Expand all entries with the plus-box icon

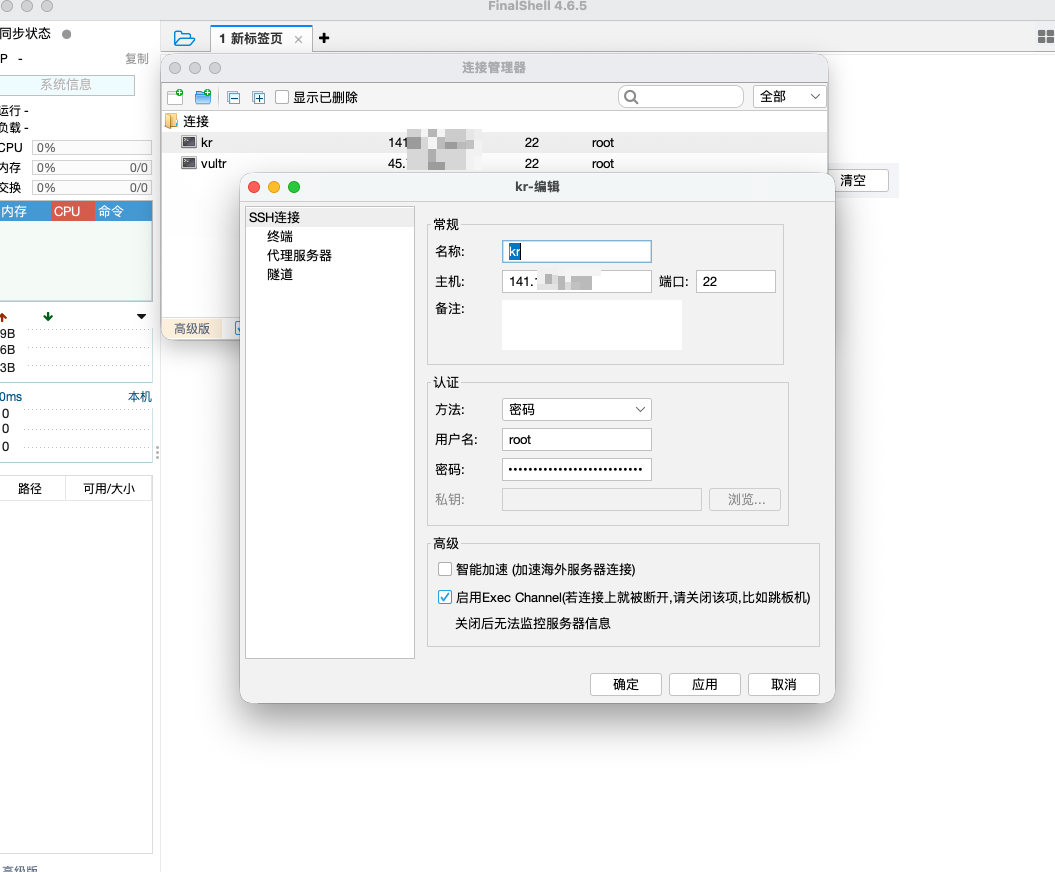[258, 98]
